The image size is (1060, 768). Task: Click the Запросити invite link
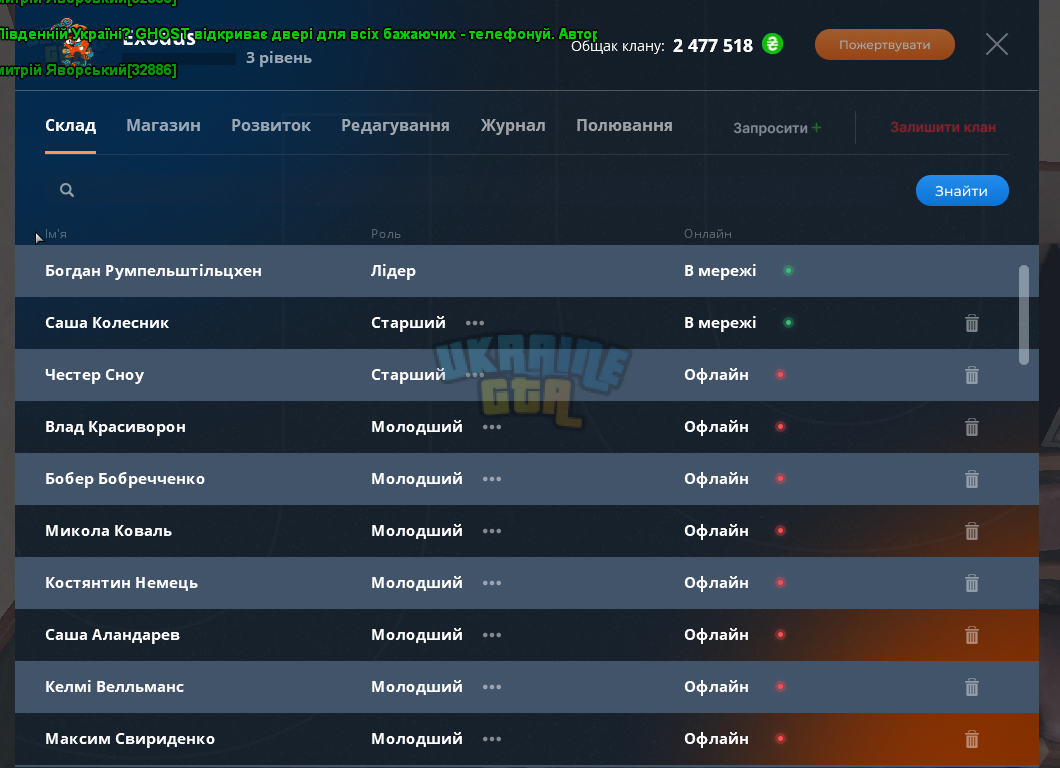click(x=777, y=128)
